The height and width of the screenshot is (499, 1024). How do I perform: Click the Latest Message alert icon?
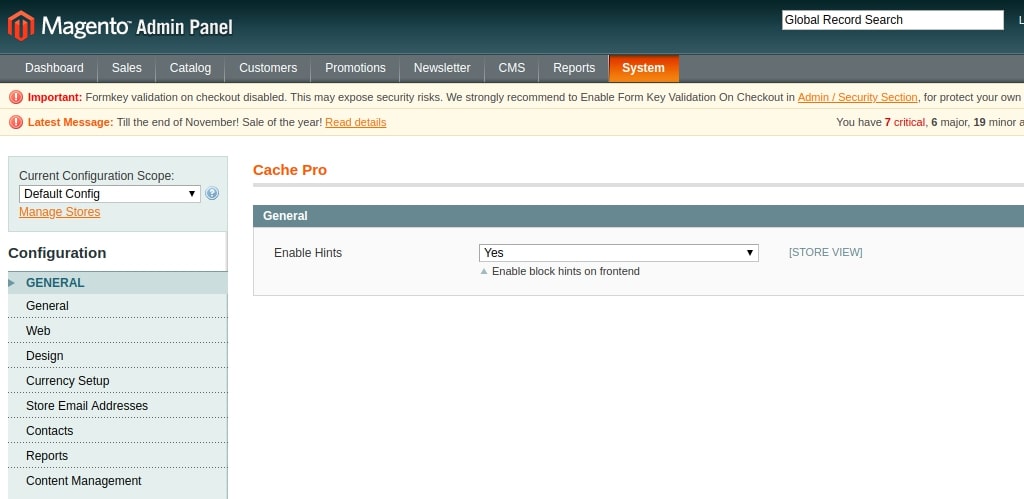[16, 122]
